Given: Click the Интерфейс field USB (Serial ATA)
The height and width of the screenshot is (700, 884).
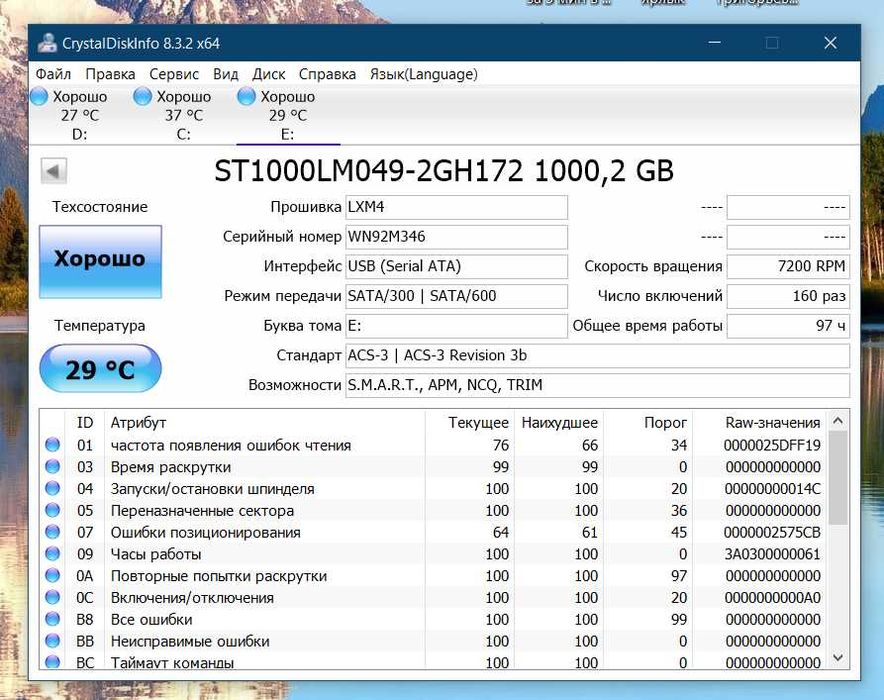Looking at the screenshot, I should pos(457,267).
